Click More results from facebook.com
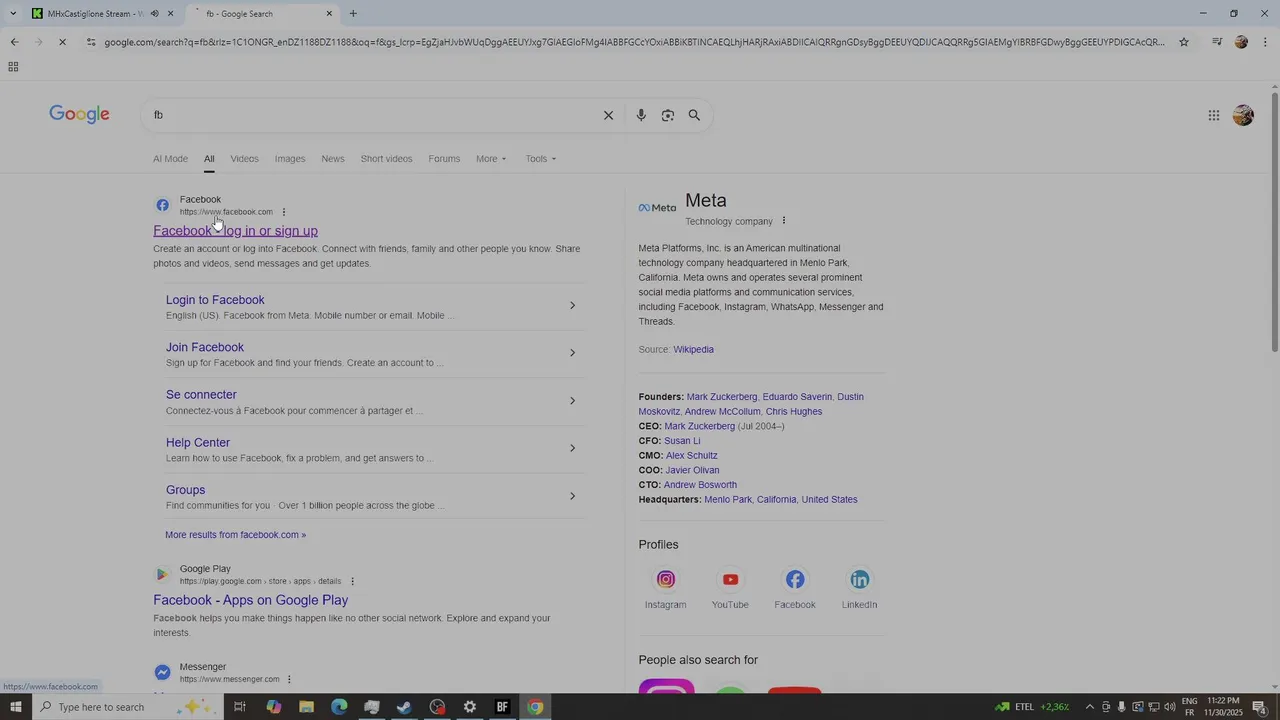1280x720 pixels. click(236, 535)
